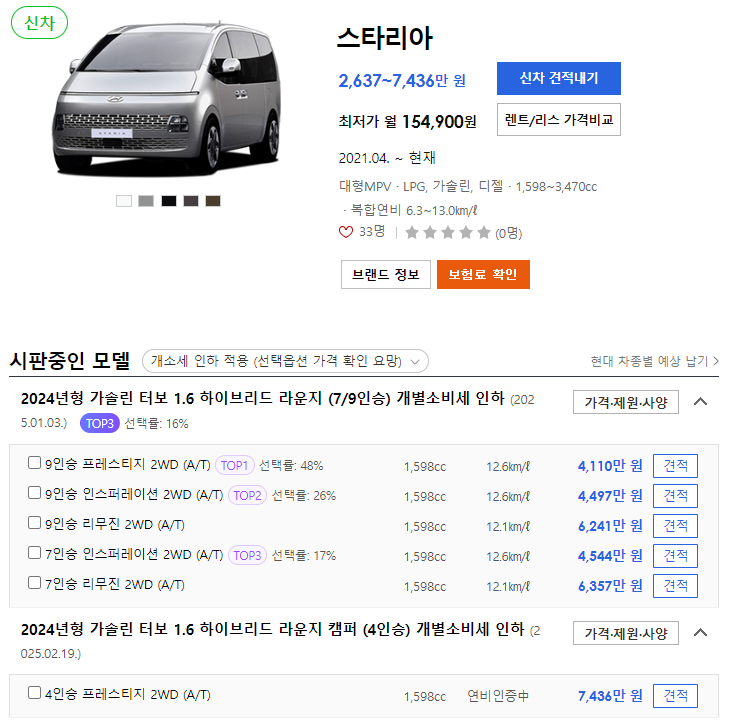Click the orange 보험료 확인 button

[x=483, y=274]
